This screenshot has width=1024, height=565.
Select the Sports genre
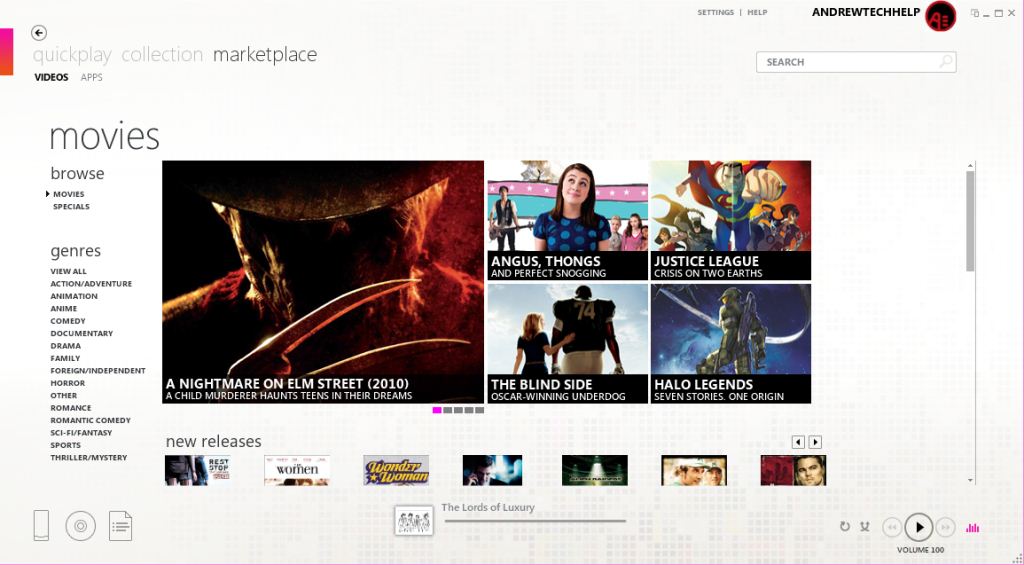click(x=66, y=445)
